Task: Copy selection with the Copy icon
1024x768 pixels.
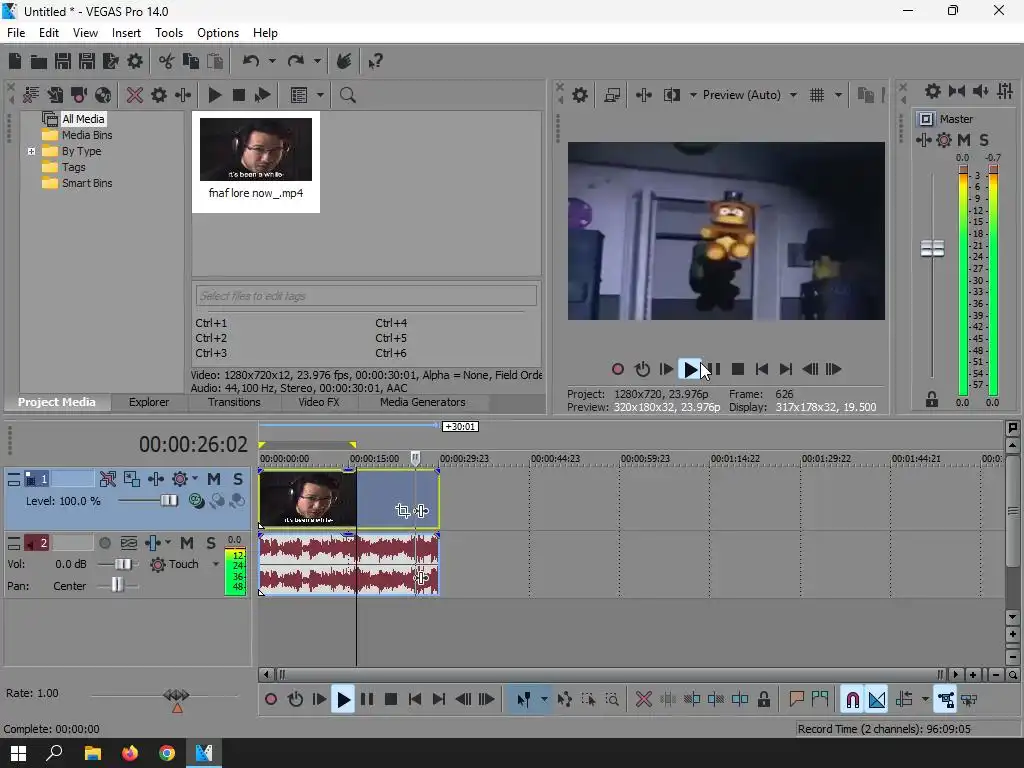Action: tap(191, 61)
